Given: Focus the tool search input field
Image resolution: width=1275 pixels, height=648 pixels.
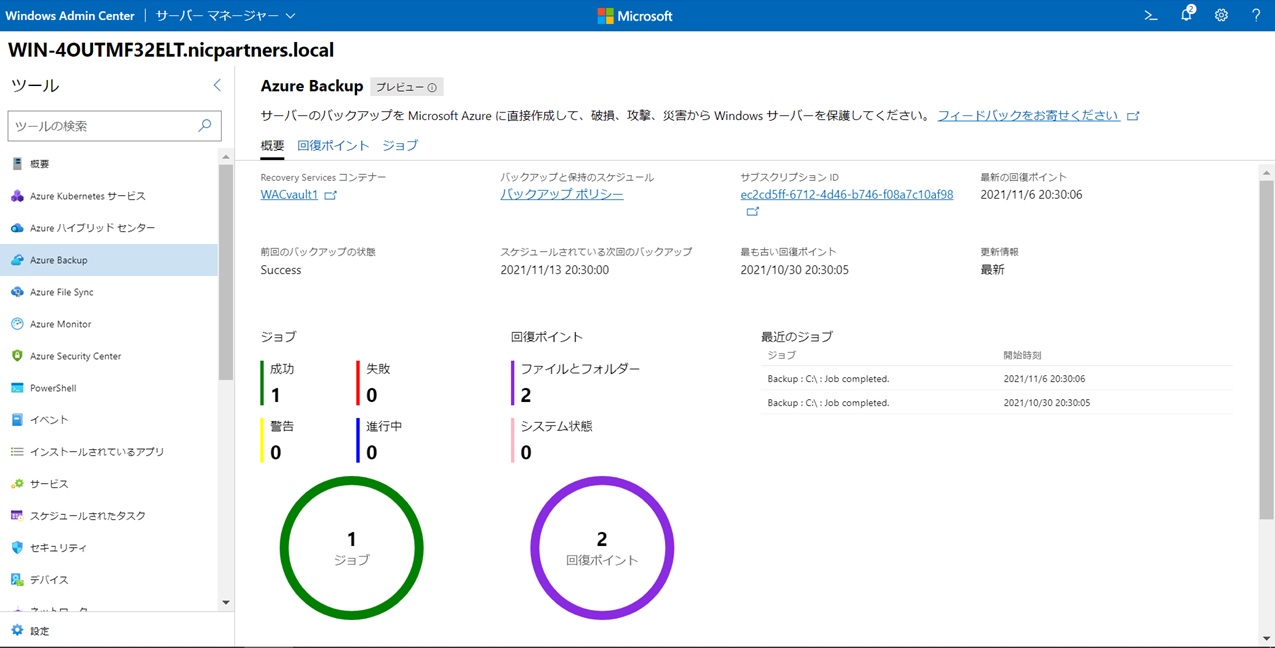Looking at the screenshot, I should [x=103, y=126].
